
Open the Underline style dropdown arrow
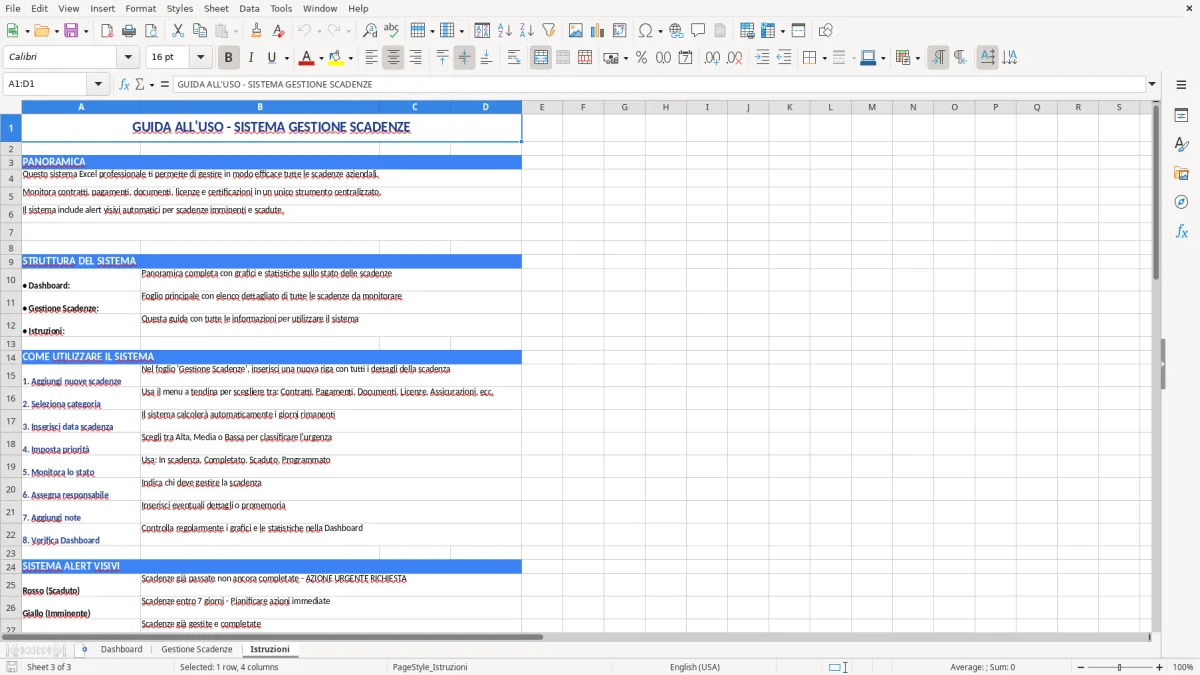click(x=286, y=58)
